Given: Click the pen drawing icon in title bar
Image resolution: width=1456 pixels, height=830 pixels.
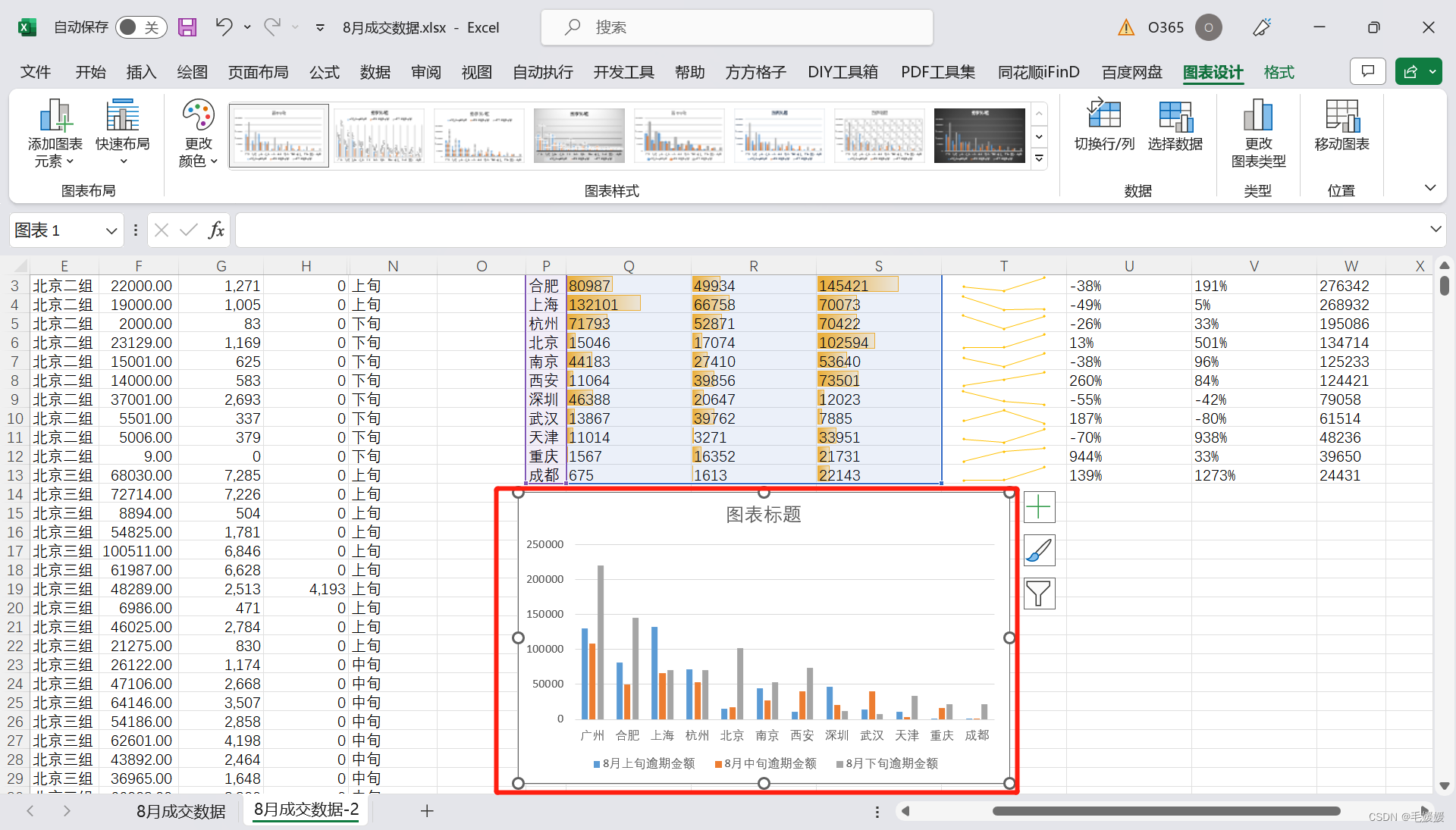Looking at the screenshot, I should (x=1262, y=27).
